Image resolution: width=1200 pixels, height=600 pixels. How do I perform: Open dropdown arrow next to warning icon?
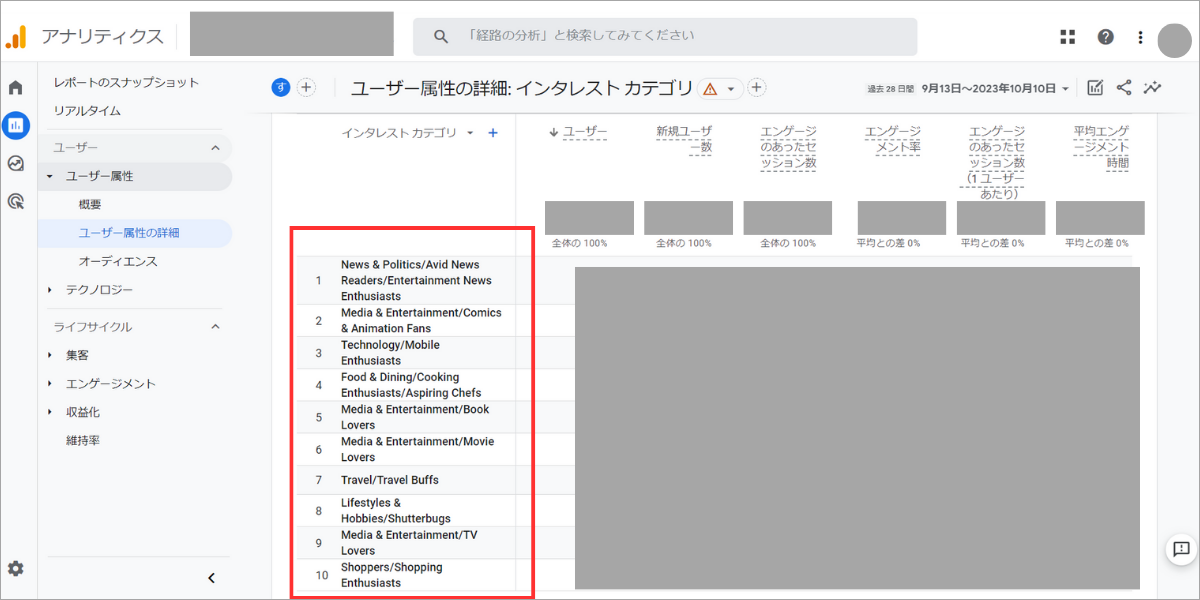click(x=731, y=89)
